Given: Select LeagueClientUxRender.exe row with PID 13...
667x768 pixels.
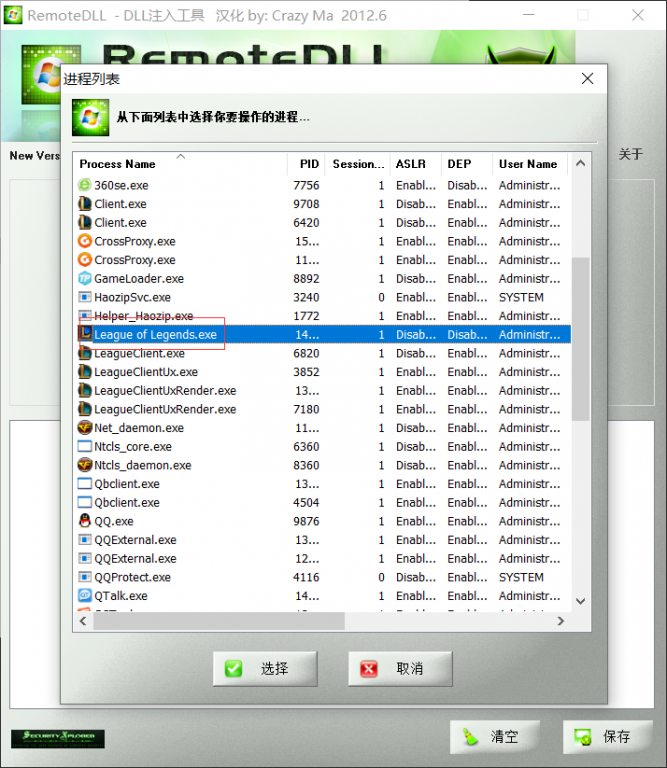Looking at the screenshot, I should point(322,390).
